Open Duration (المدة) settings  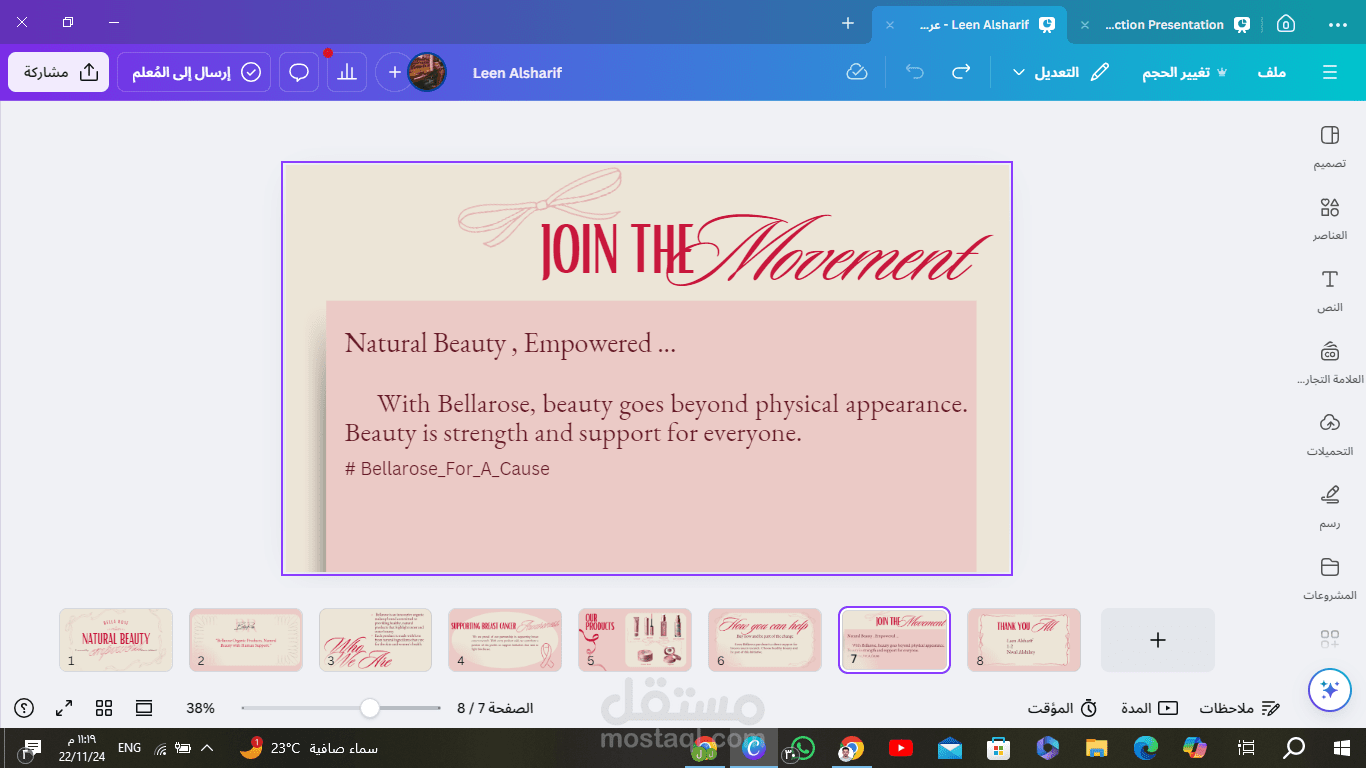pos(1149,708)
